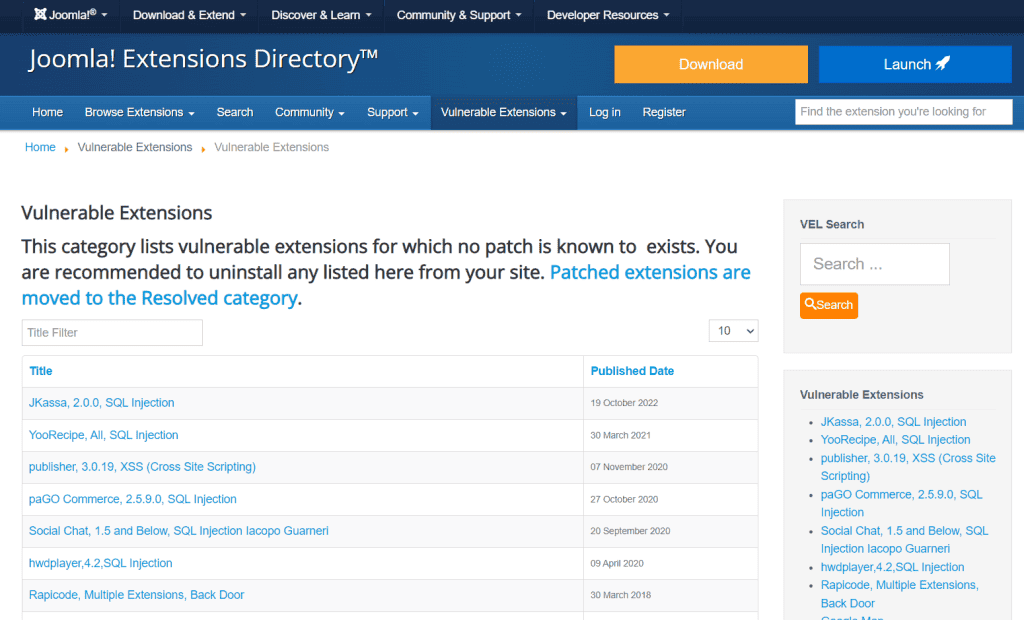Focus the extension finder search box

(x=904, y=112)
